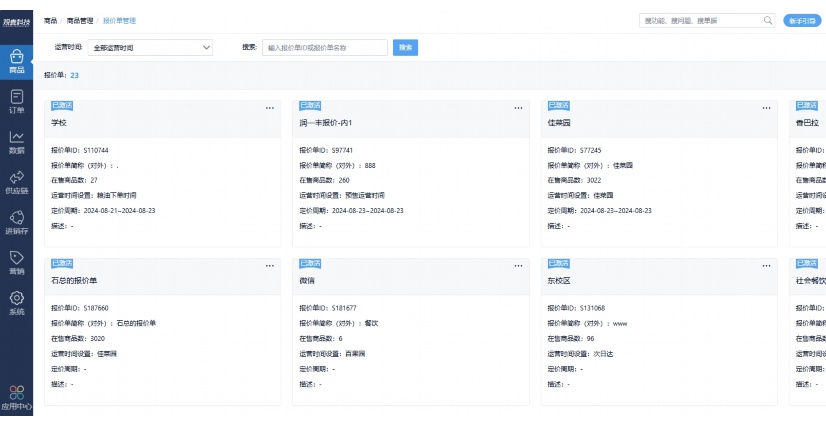Screen dimensions: 826x426
Task: Click the company logo at top left
Action: 16,22
